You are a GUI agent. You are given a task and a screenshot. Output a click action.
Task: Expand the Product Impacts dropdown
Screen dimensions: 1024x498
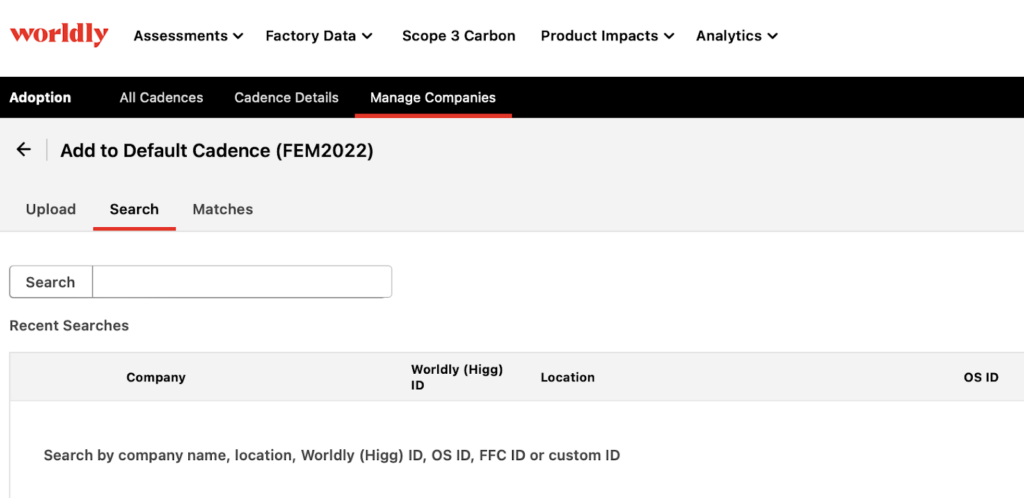pyautogui.click(x=607, y=36)
